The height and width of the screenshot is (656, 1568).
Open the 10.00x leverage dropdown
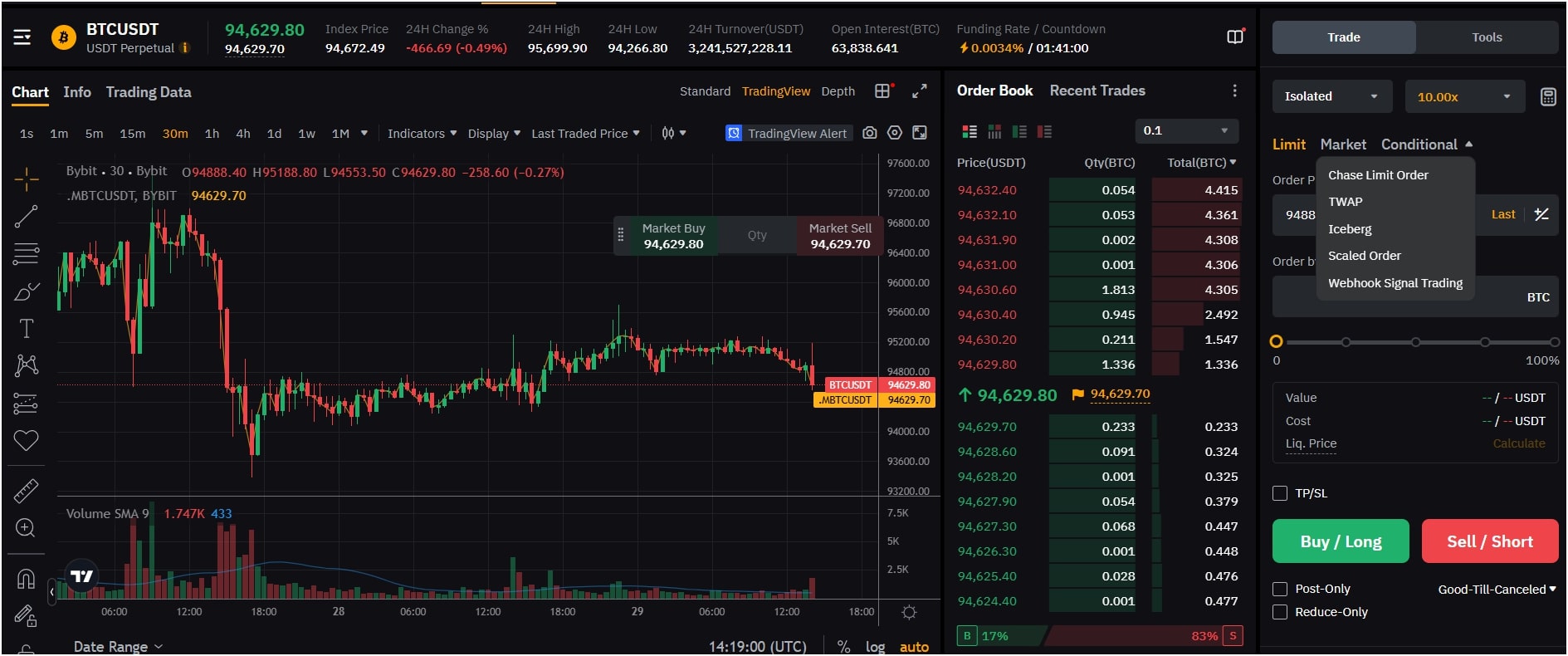1465,96
